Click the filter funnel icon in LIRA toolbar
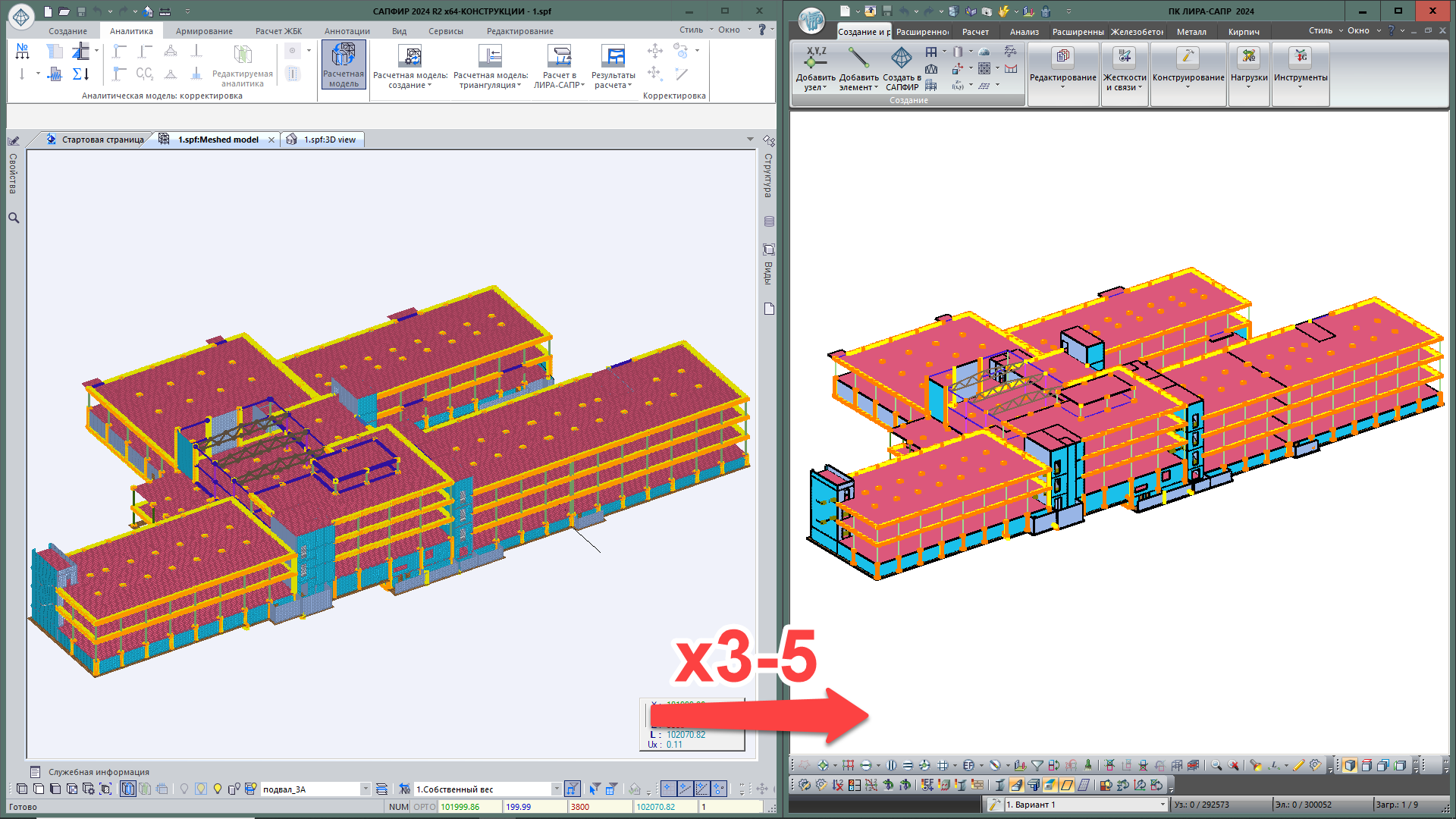The image size is (1456, 819). [1037, 765]
